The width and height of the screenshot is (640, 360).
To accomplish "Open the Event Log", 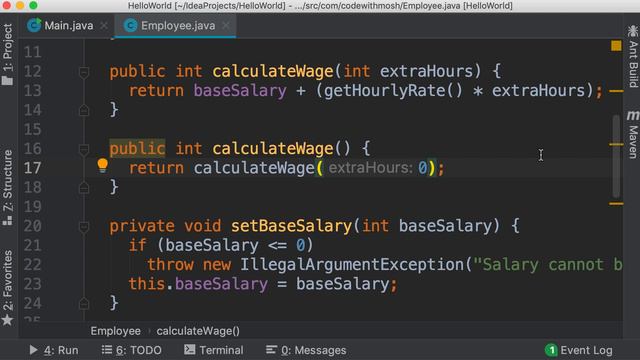I will tap(579, 350).
